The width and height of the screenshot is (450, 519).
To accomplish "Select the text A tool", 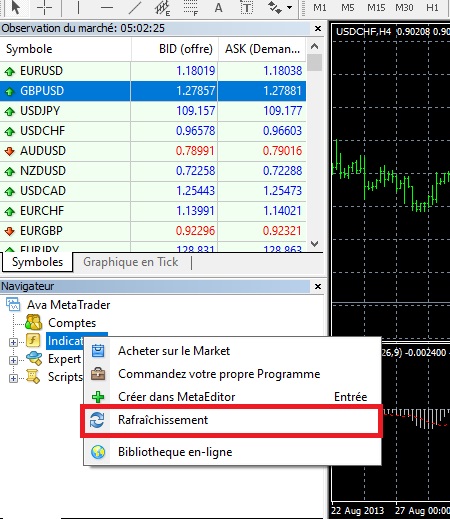I will 218,7.
